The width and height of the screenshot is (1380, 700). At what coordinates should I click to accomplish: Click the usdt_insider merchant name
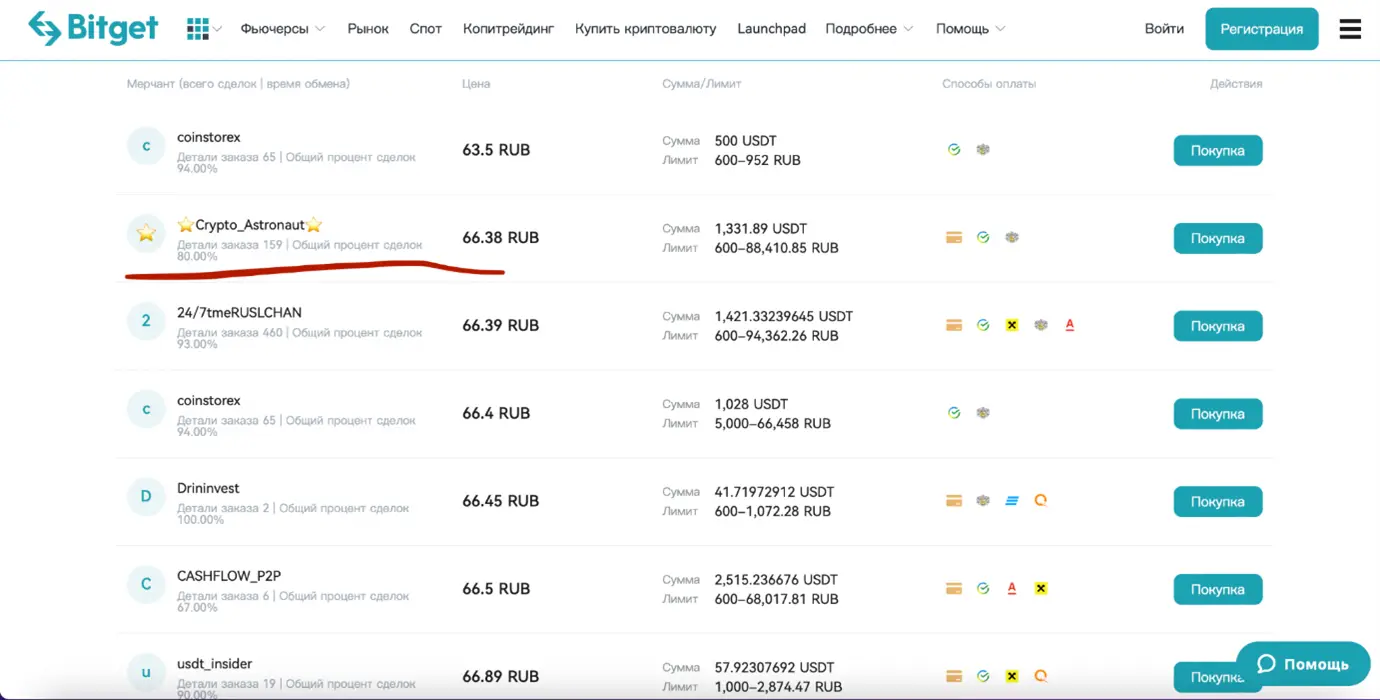pyautogui.click(x=214, y=664)
